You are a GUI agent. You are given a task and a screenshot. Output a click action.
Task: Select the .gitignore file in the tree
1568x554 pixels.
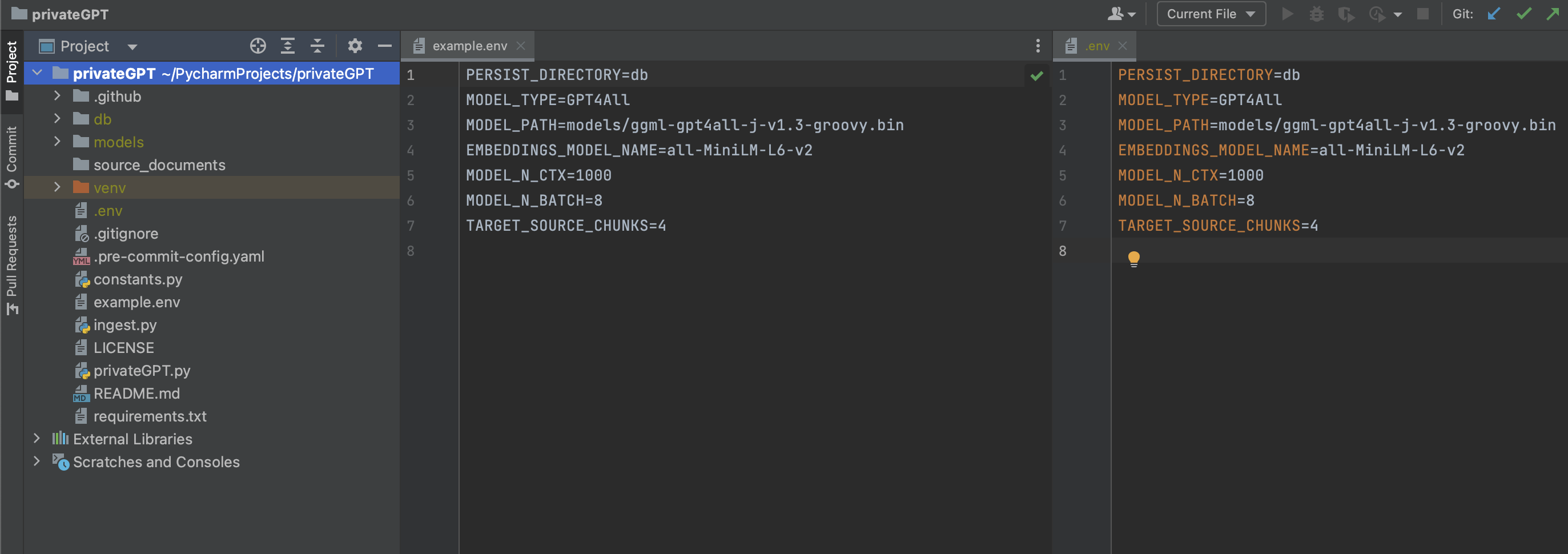(x=126, y=233)
